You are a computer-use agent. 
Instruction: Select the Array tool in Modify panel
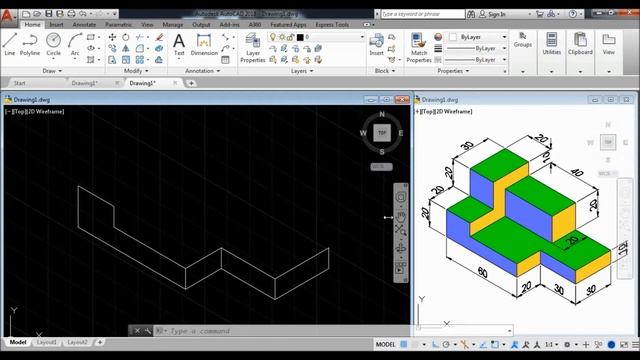point(140,60)
